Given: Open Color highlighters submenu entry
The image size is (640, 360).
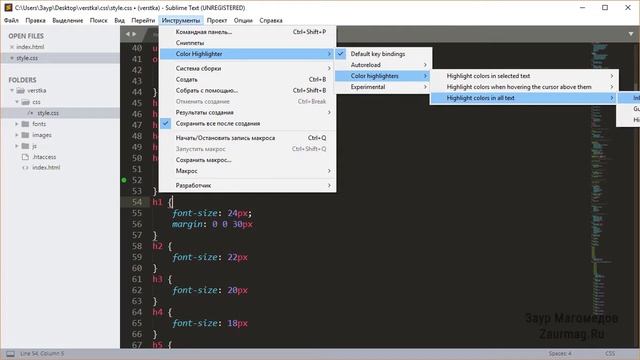Looking at the screenshot, I should (383, 76).
